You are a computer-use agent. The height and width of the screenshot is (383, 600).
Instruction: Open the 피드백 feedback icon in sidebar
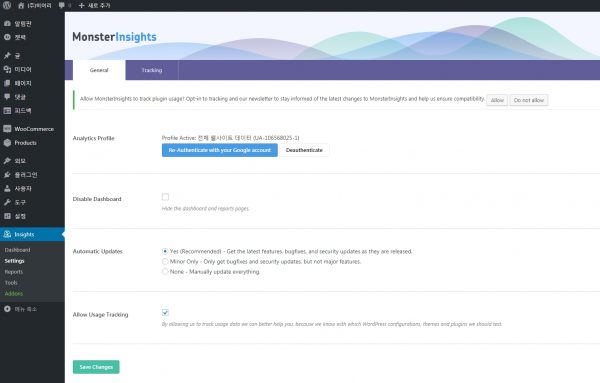[7, 111]
